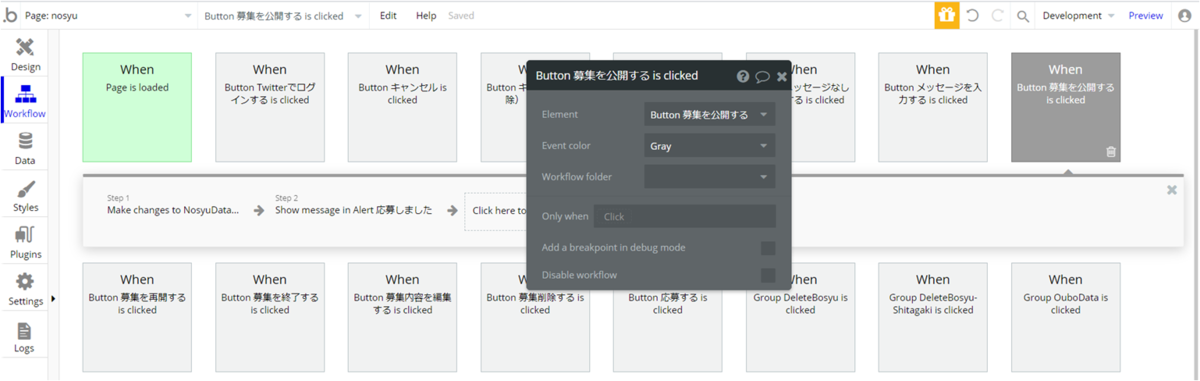Toggle the Disable workflow checkbox
This screenshot has width=1200, height=381.
(768, 275)
